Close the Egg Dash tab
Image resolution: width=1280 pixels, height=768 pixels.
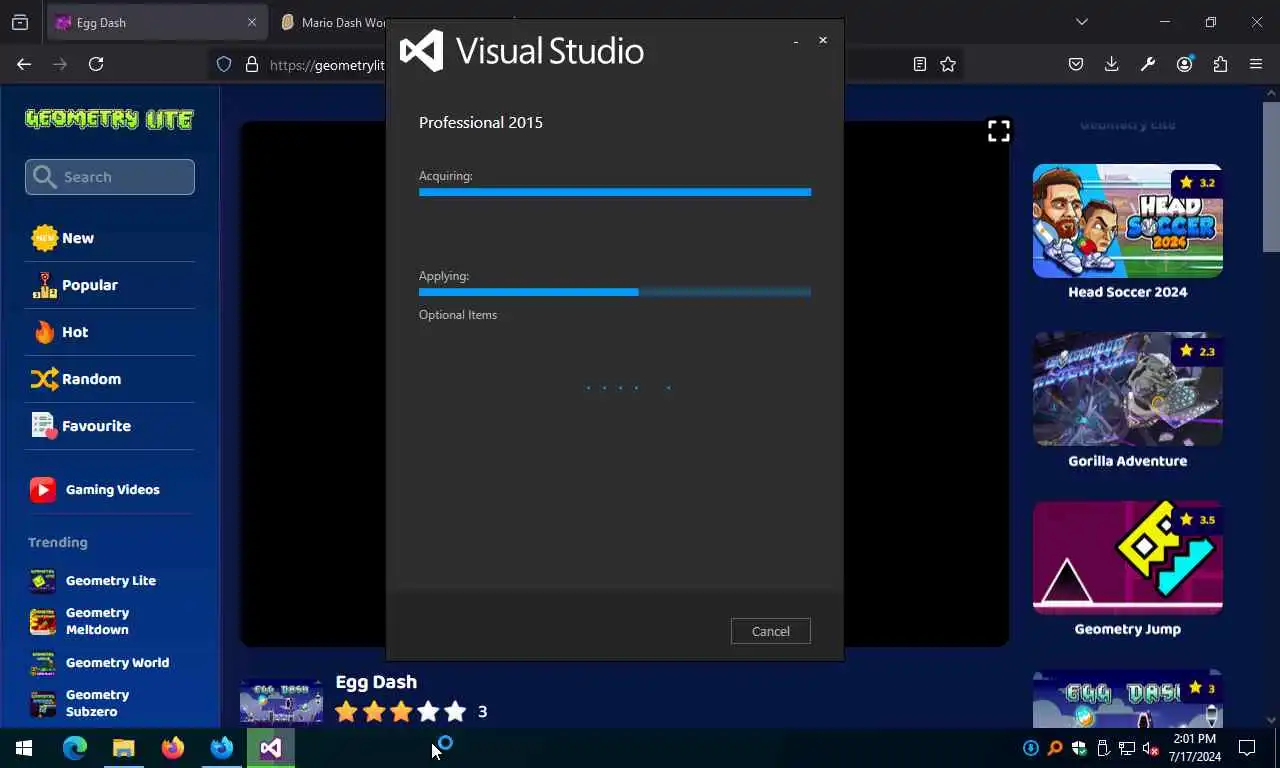tap(252, 22)
